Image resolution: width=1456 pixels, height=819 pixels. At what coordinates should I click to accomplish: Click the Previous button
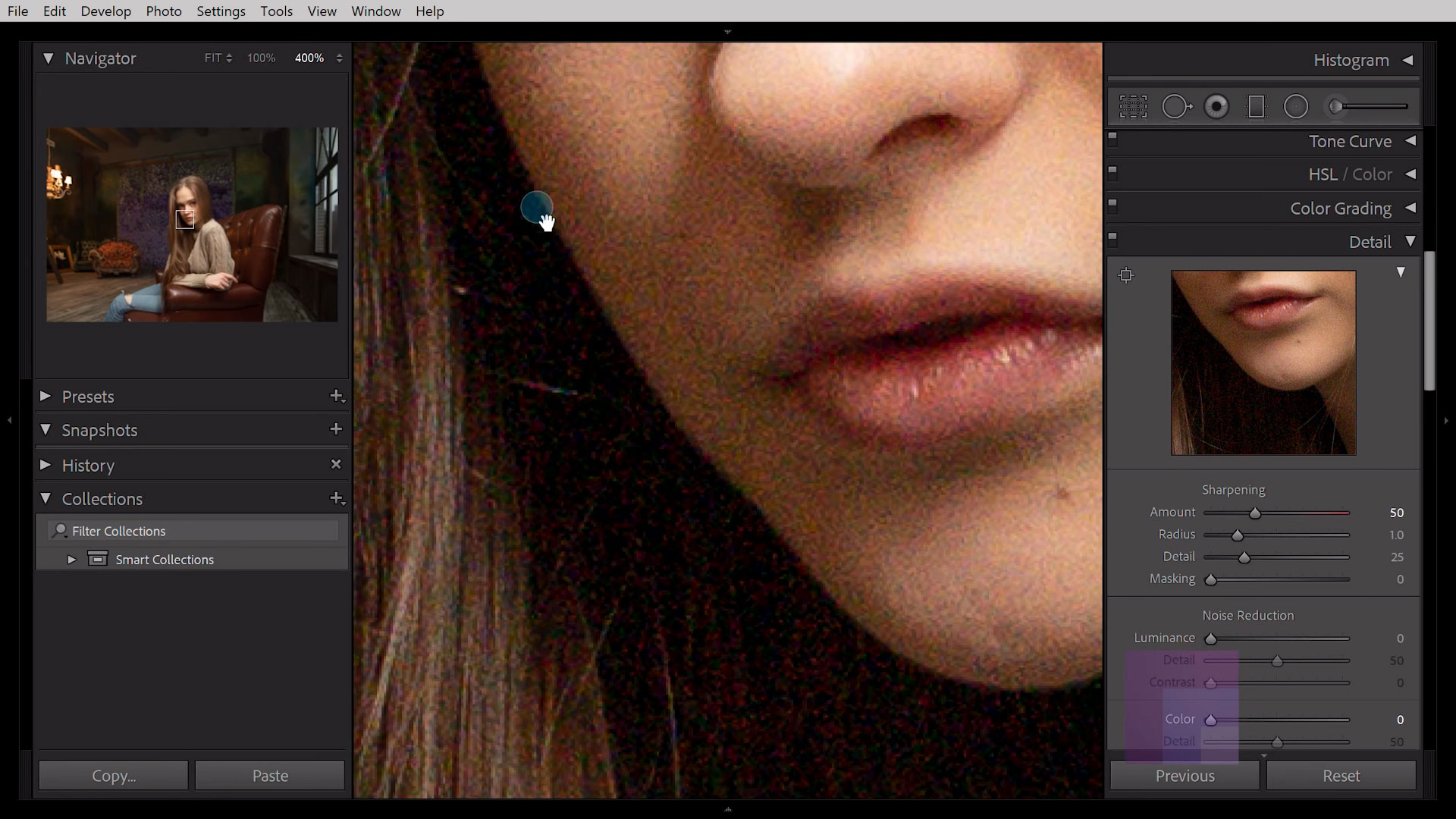(x=1185, y=776)
